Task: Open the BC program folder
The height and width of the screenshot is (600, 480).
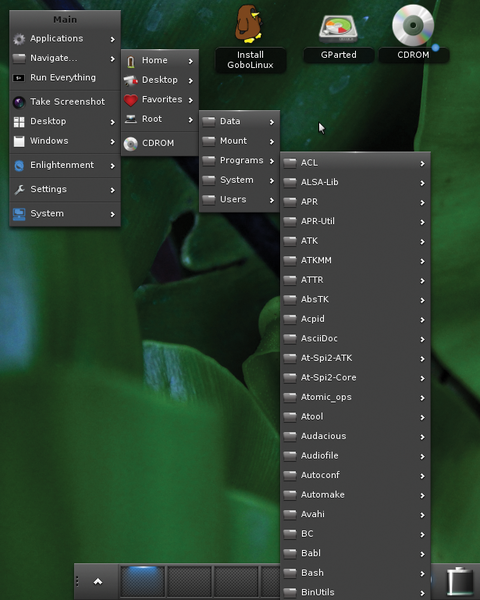Action: [355, 534]
